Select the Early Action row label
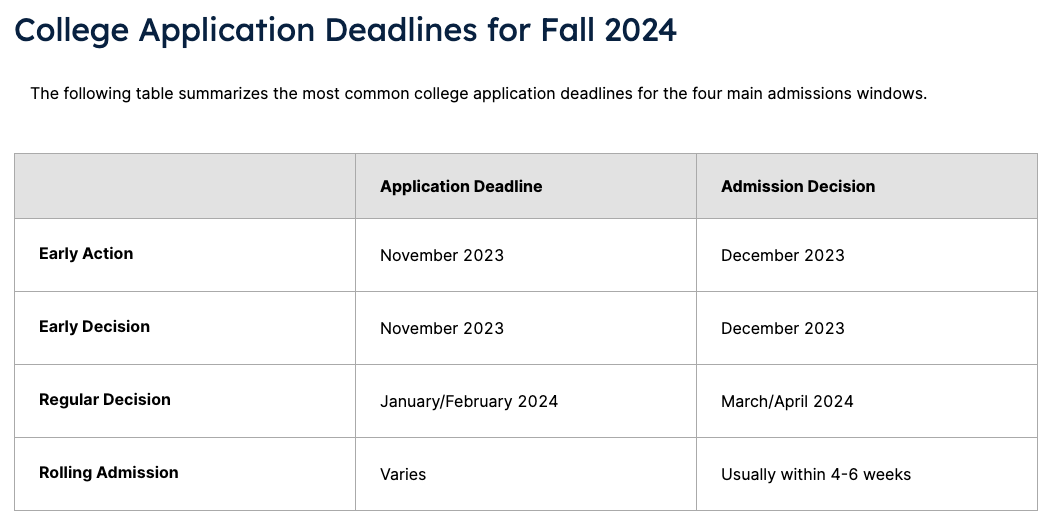The width and height of the screenshot is (1051, 526). [x=86, y=254]
